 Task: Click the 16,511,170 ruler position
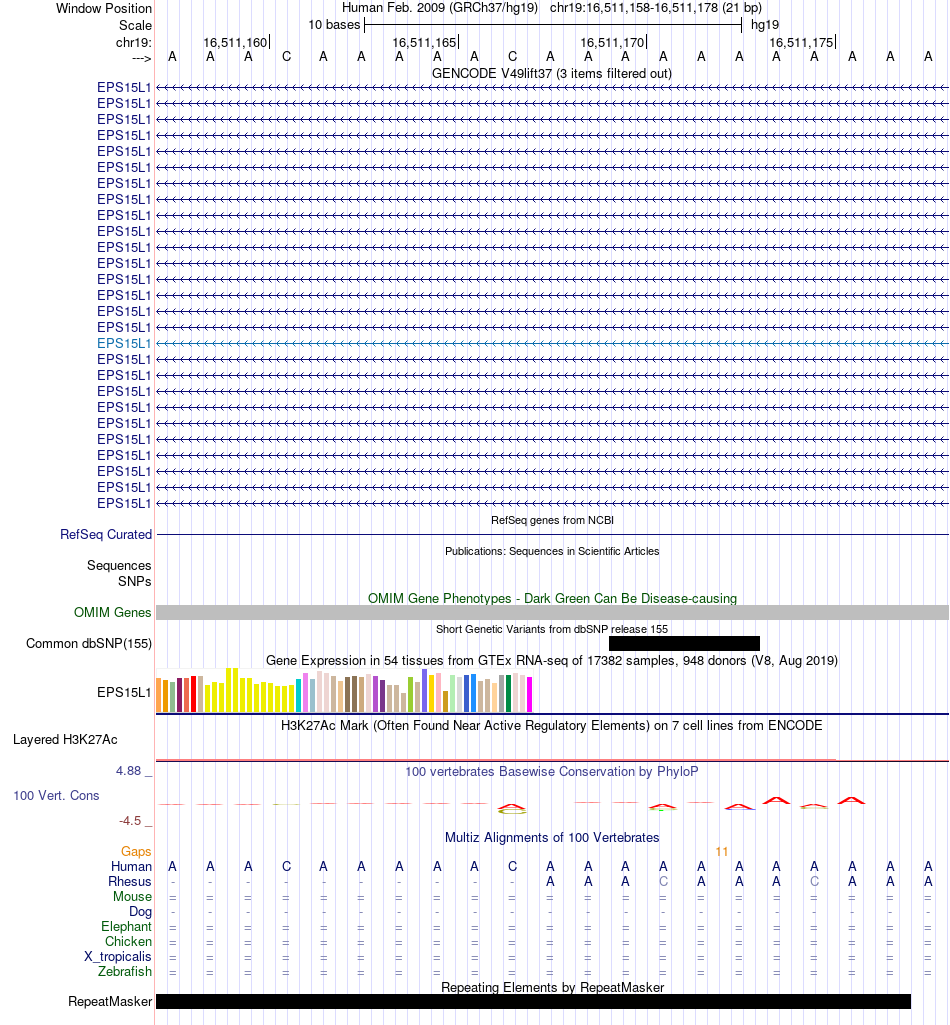coord(612,42)
